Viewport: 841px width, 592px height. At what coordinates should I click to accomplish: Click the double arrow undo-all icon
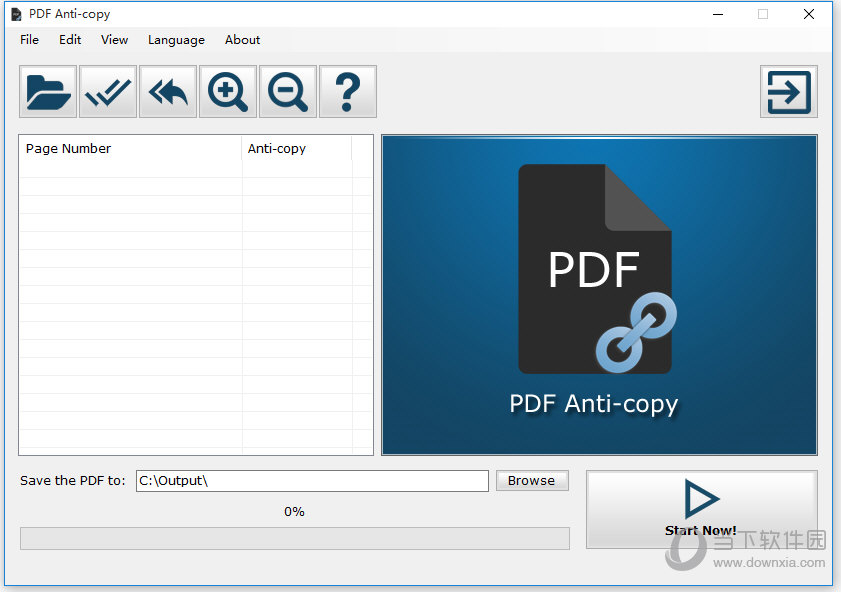point(168,92)
